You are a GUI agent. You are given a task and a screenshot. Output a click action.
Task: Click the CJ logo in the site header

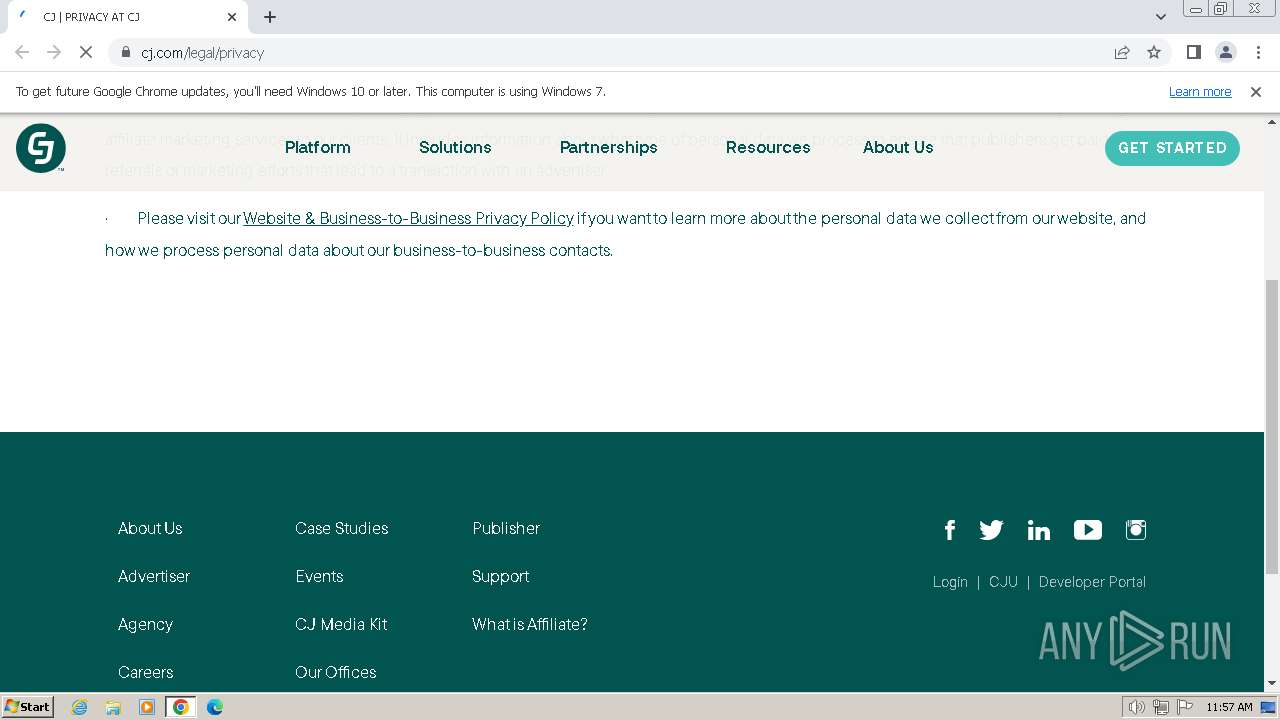tap(41, 148)
